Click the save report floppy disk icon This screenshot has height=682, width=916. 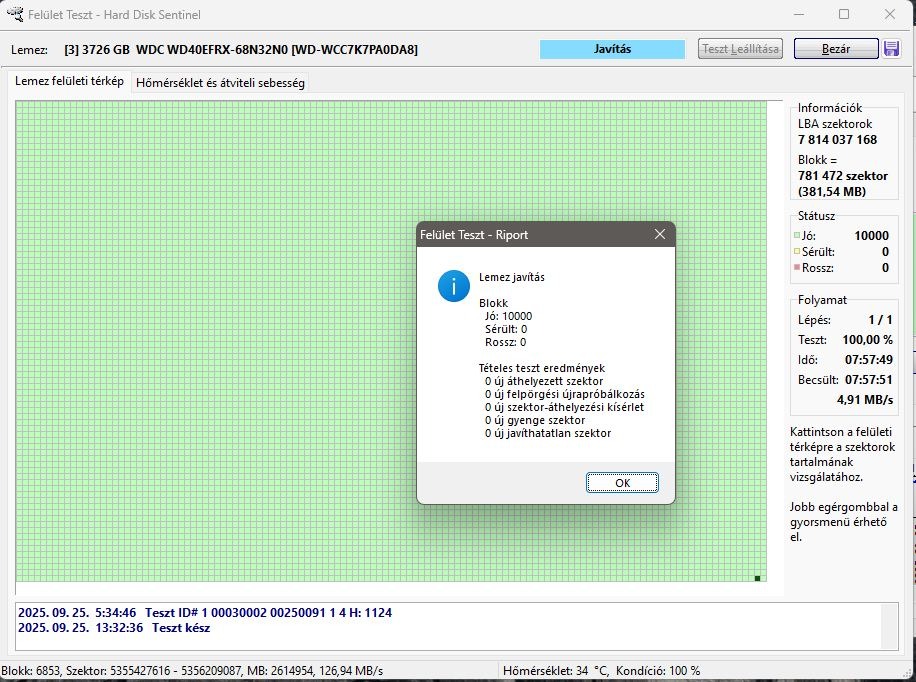point(891,49)
